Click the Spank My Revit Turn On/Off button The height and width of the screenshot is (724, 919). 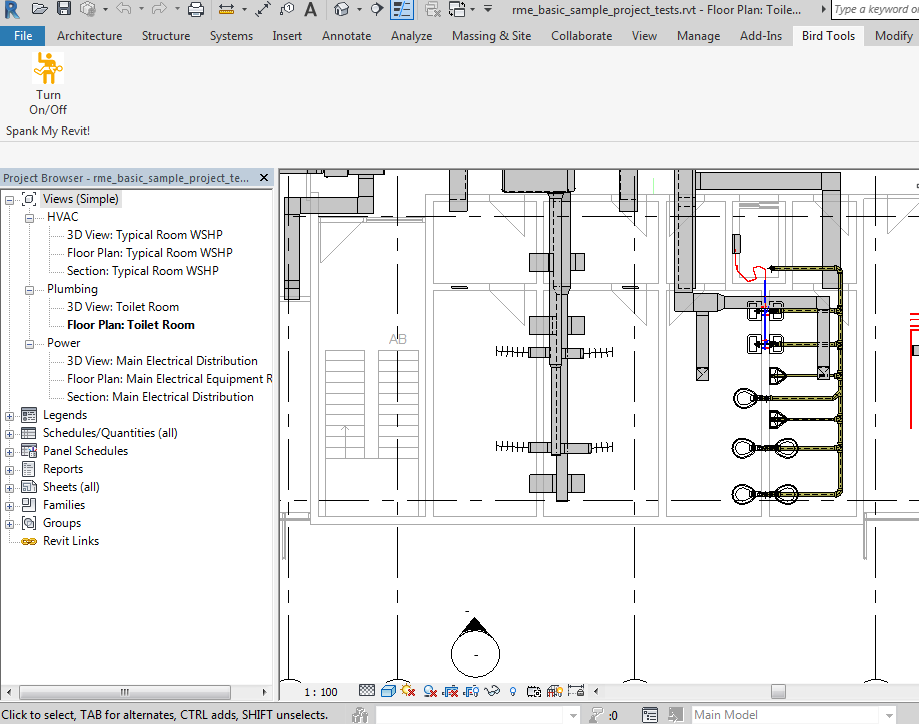click(48, 84)
